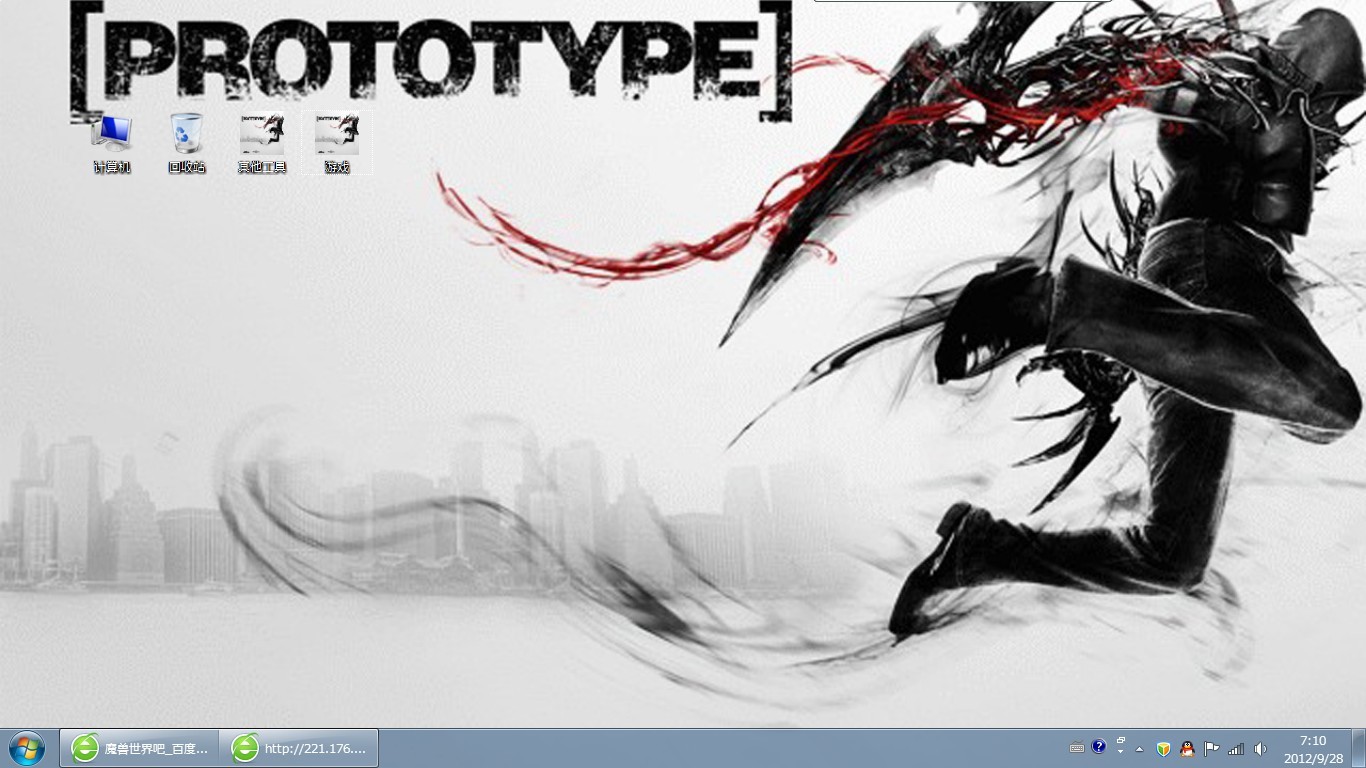Click the blue help question mark icon
Viewport: 1366px width, 768px height.
click(1099, 746)
